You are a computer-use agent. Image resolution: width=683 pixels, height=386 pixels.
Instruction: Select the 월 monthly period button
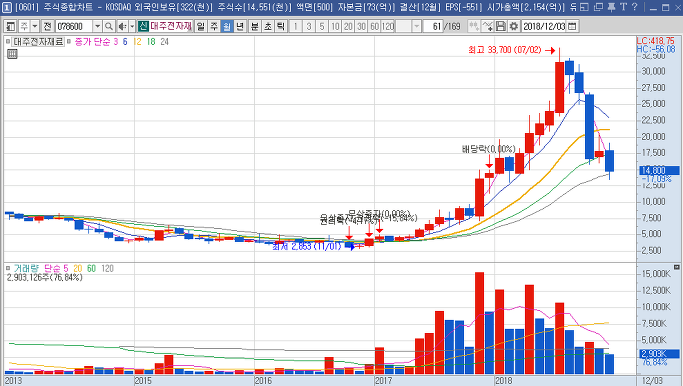point(227,27)
